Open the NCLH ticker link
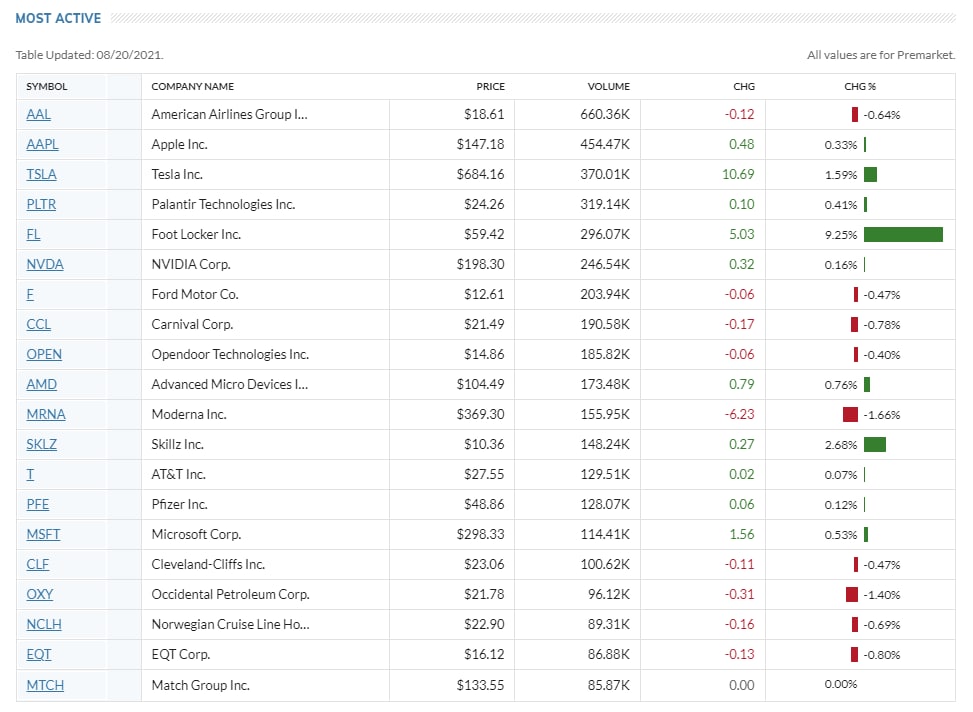The image size is (973, 712). [44, 624]
